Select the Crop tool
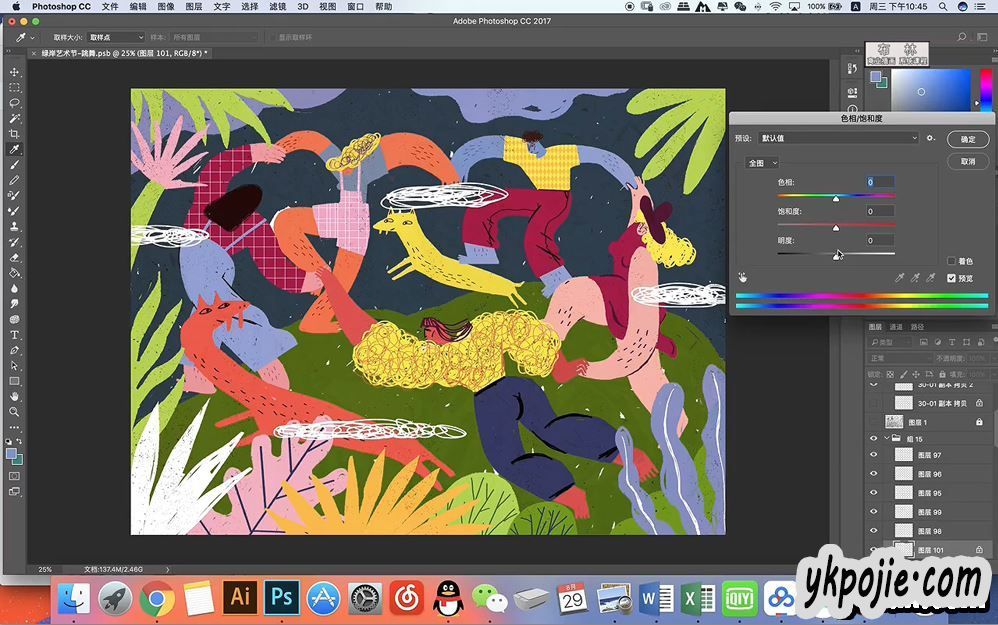998x625 pixels. (14, 134)
